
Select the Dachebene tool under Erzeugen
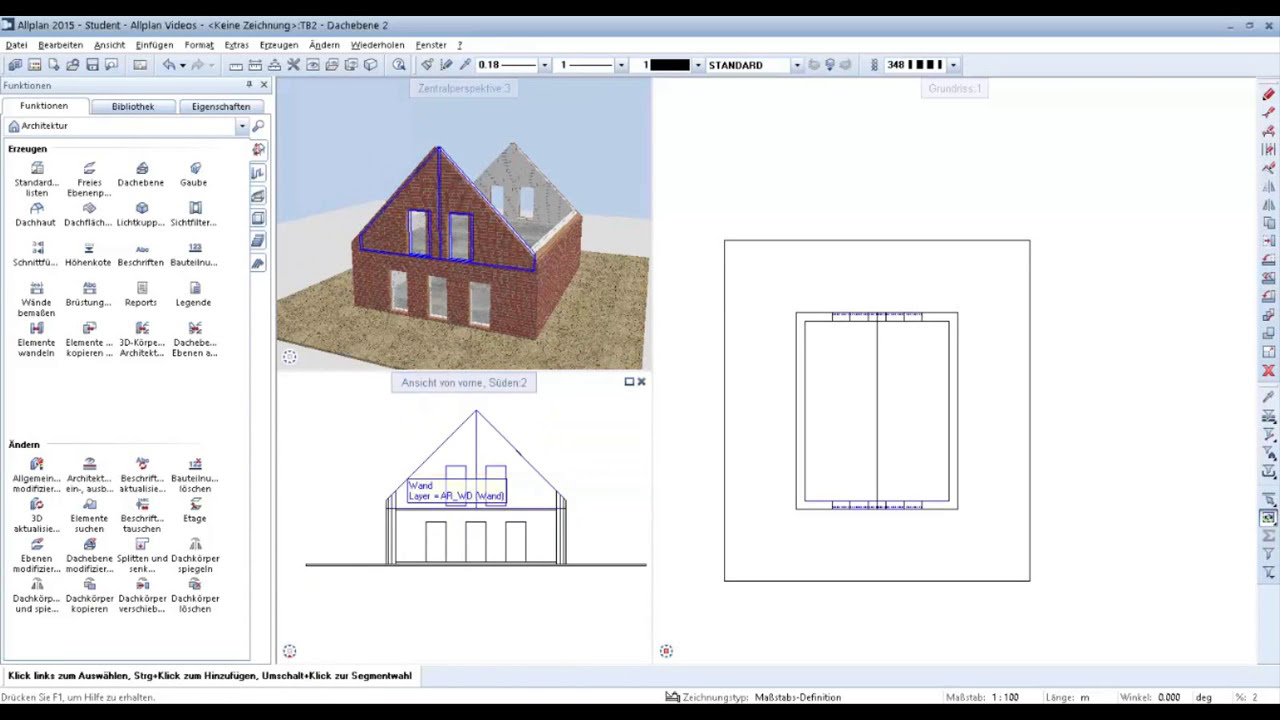(141, 175)
